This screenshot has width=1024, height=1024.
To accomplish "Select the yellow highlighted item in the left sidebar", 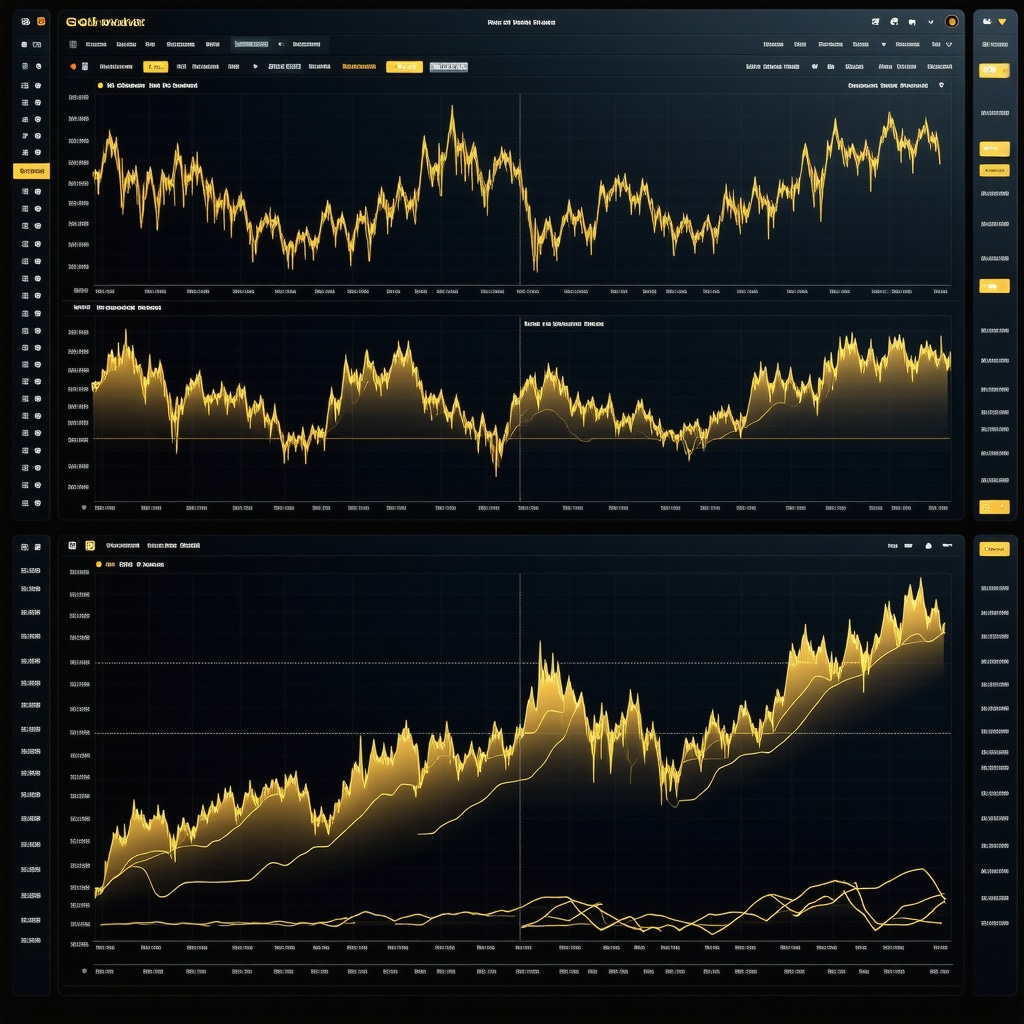I will 31,171.
